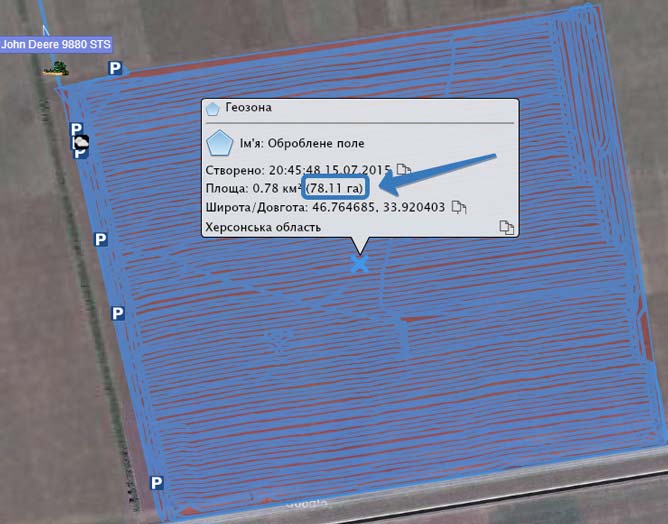The image size is (668, 524).
Task: Click the John Deere 9880 STS label
Action: (x=57, y=44)
